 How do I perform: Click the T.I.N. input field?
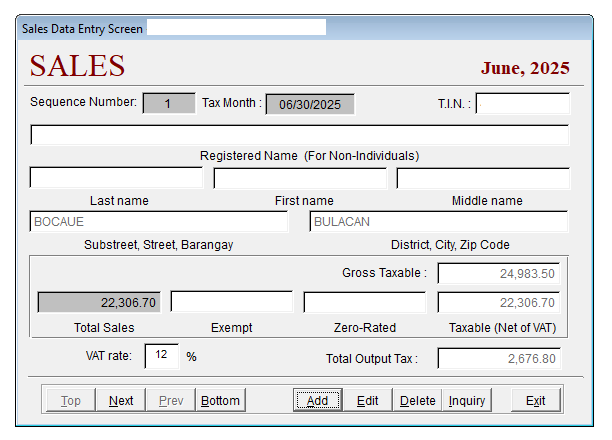coord(522,103)
